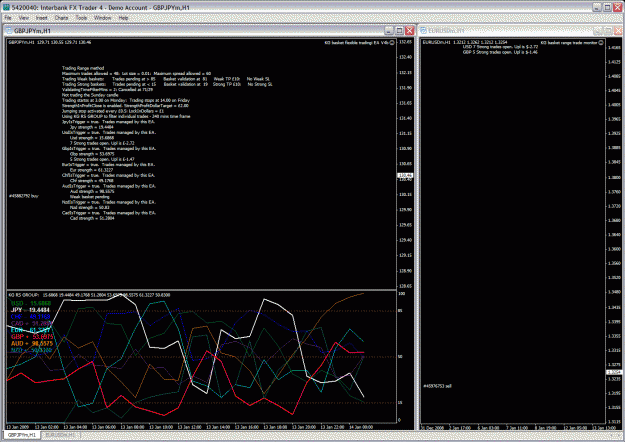The image size is (625, 442).
Task: Click the 15 level label on indicator scale
Action: pyautogui.click(x=400, y=403)
